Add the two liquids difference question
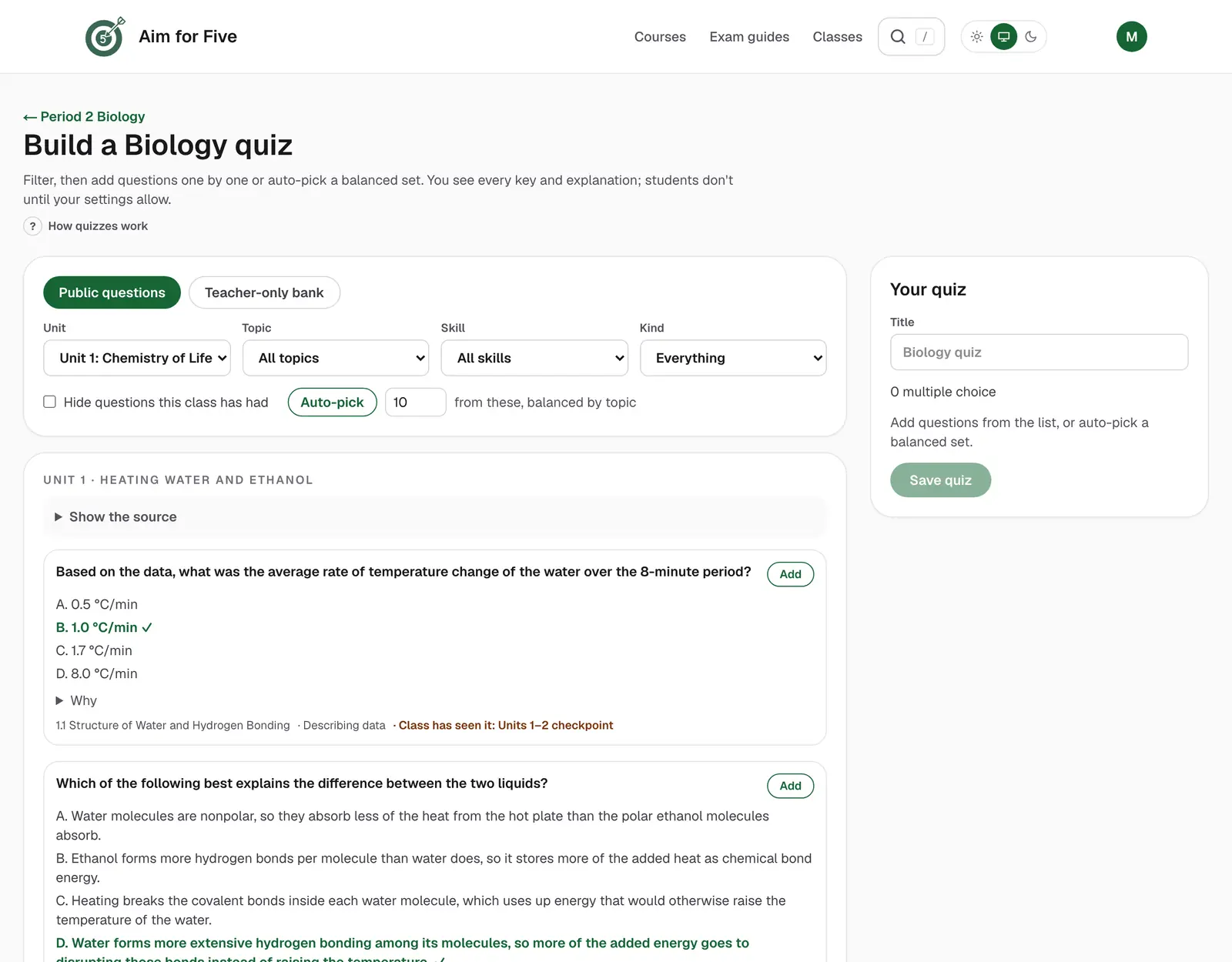 pos(791,786)
